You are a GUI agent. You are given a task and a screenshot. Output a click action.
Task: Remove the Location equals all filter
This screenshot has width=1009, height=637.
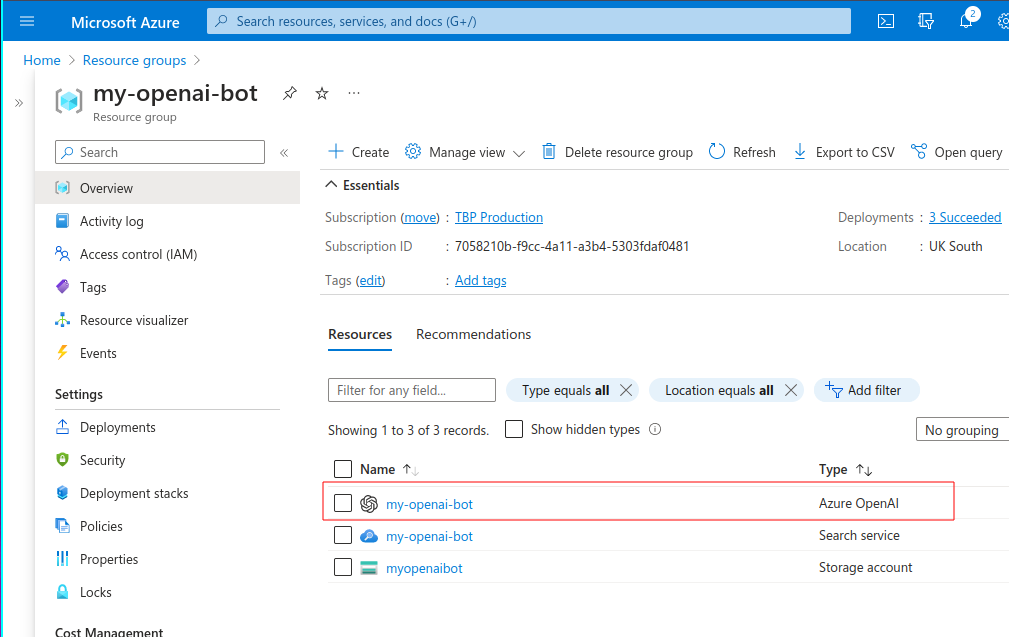coord(791,390)
